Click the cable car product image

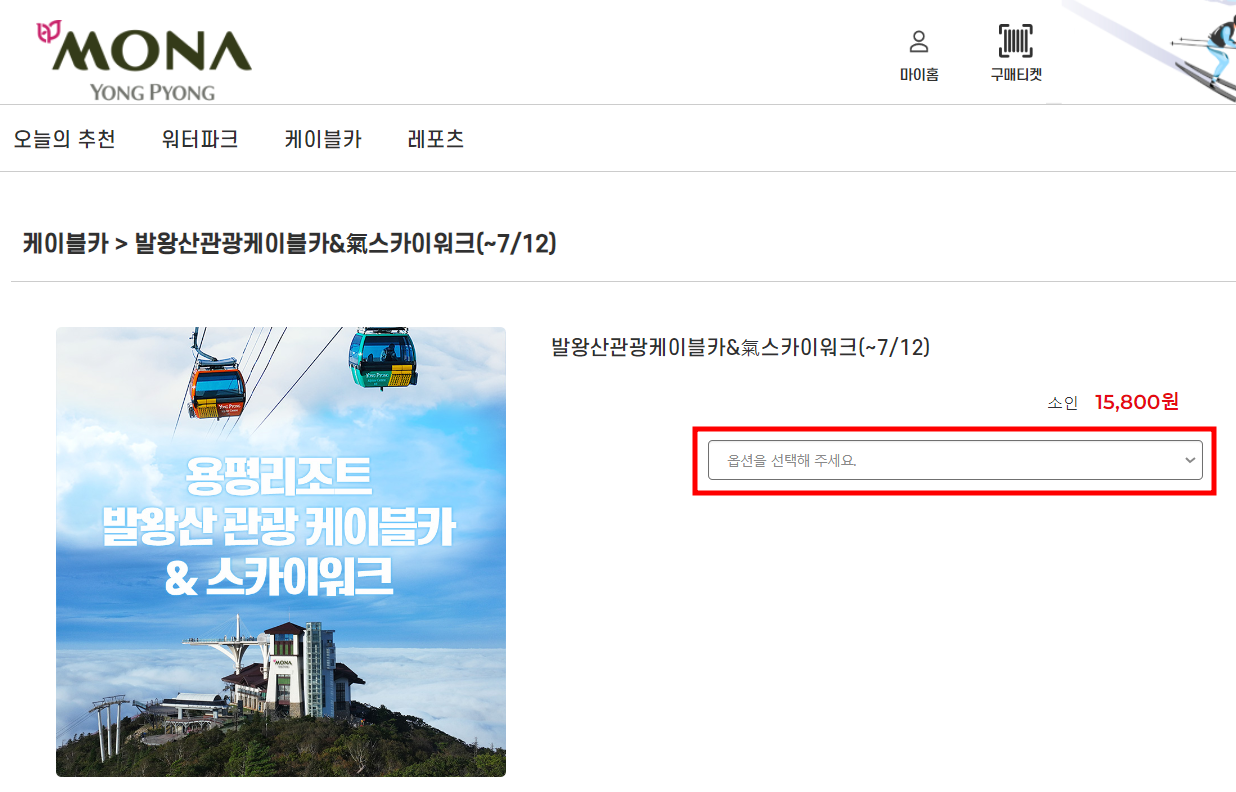(281, 552)
